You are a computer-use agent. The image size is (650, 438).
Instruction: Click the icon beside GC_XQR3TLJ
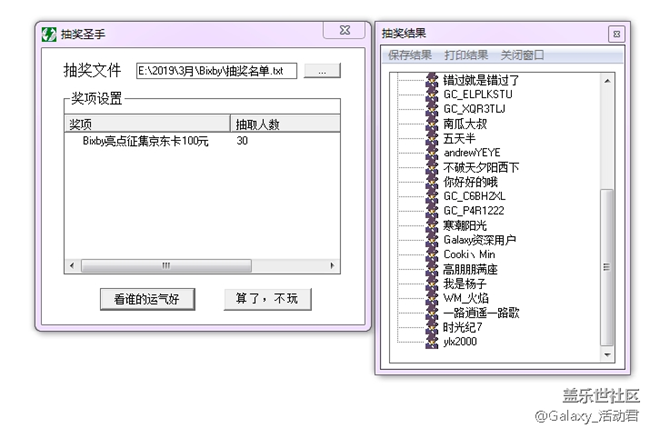click(x=432, y=109)
